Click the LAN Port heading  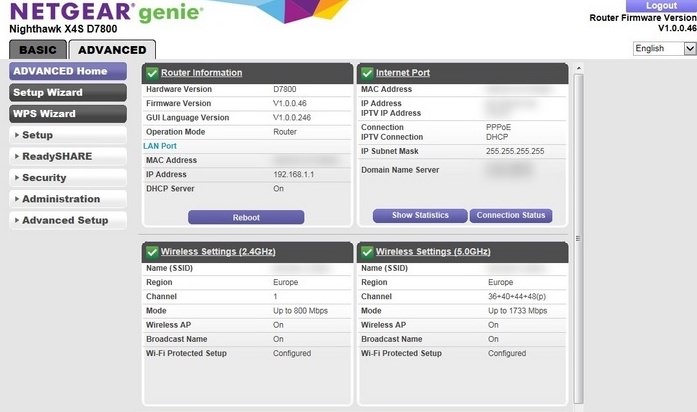click(x=160, y=146)
